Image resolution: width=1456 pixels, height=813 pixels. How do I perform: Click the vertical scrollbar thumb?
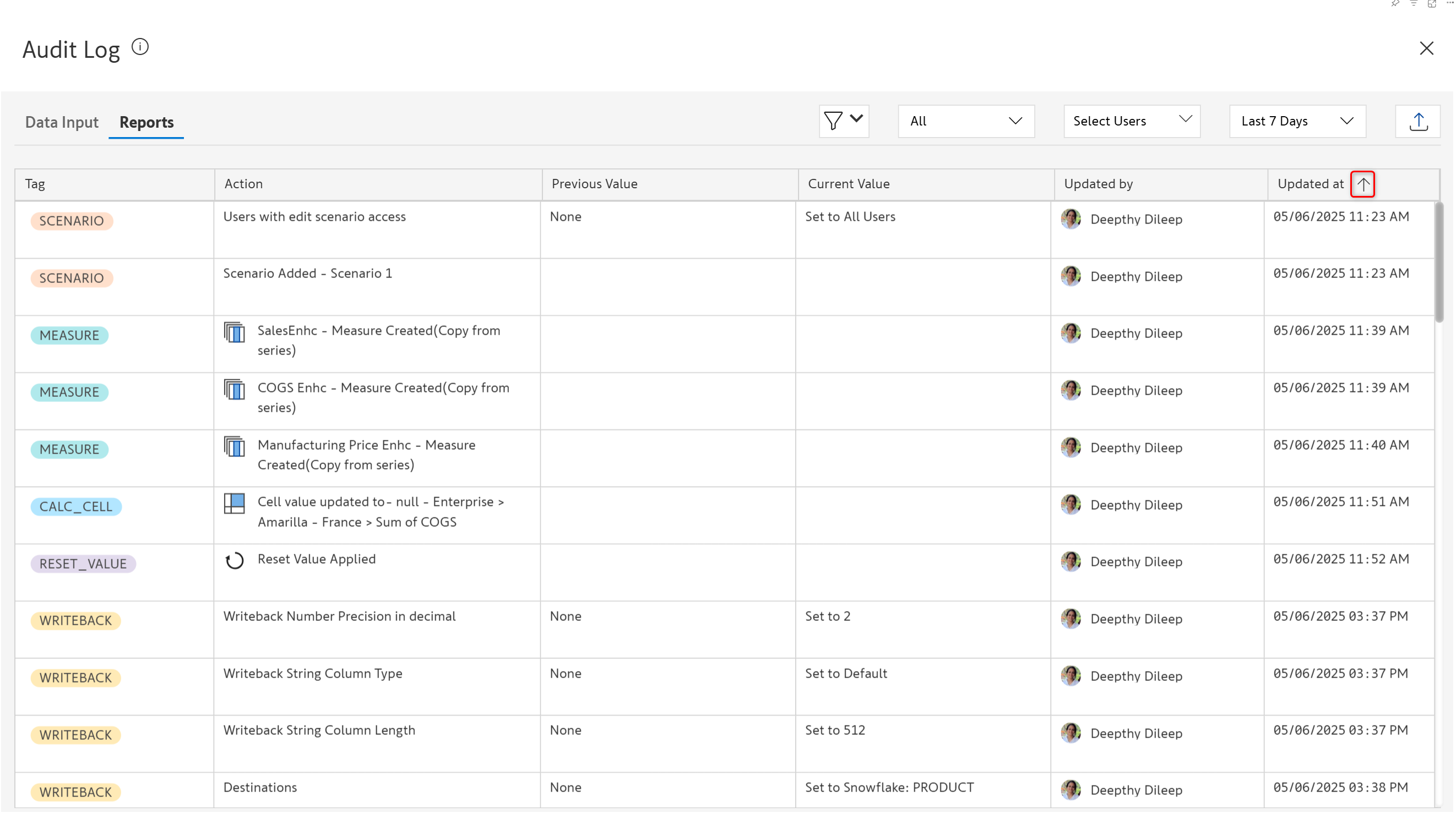1439,263
